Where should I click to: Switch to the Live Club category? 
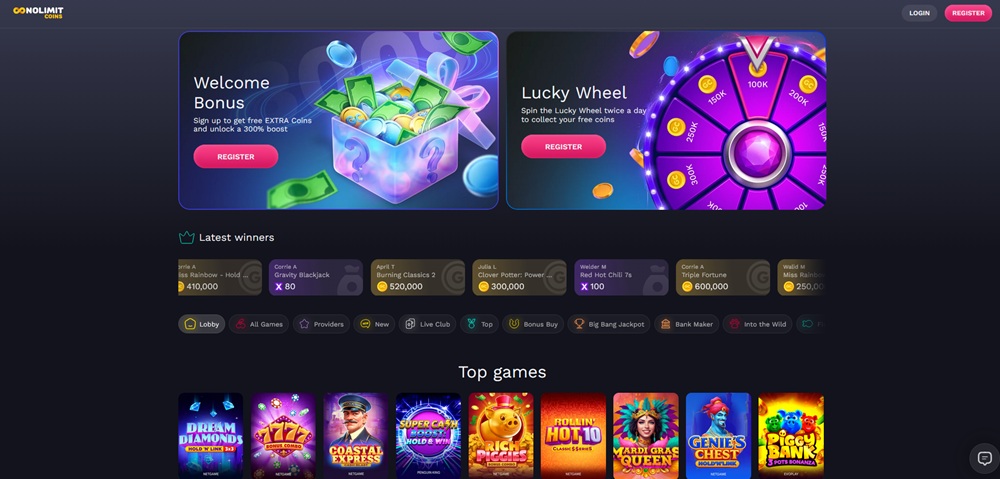[427, 324]
